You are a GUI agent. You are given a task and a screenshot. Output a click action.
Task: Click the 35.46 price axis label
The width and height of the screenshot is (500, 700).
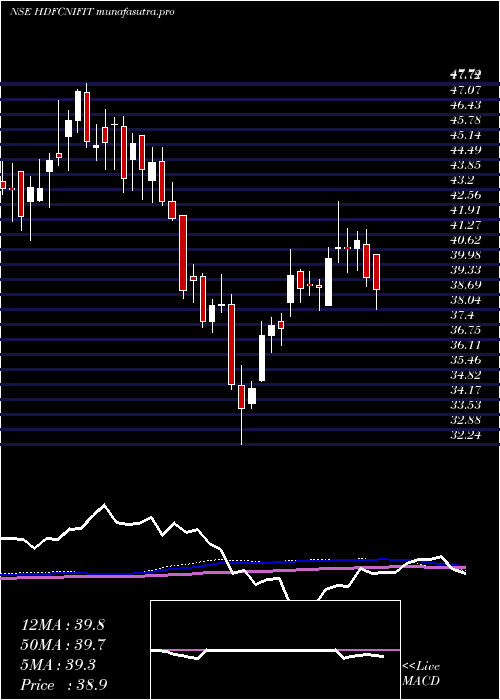466,360
